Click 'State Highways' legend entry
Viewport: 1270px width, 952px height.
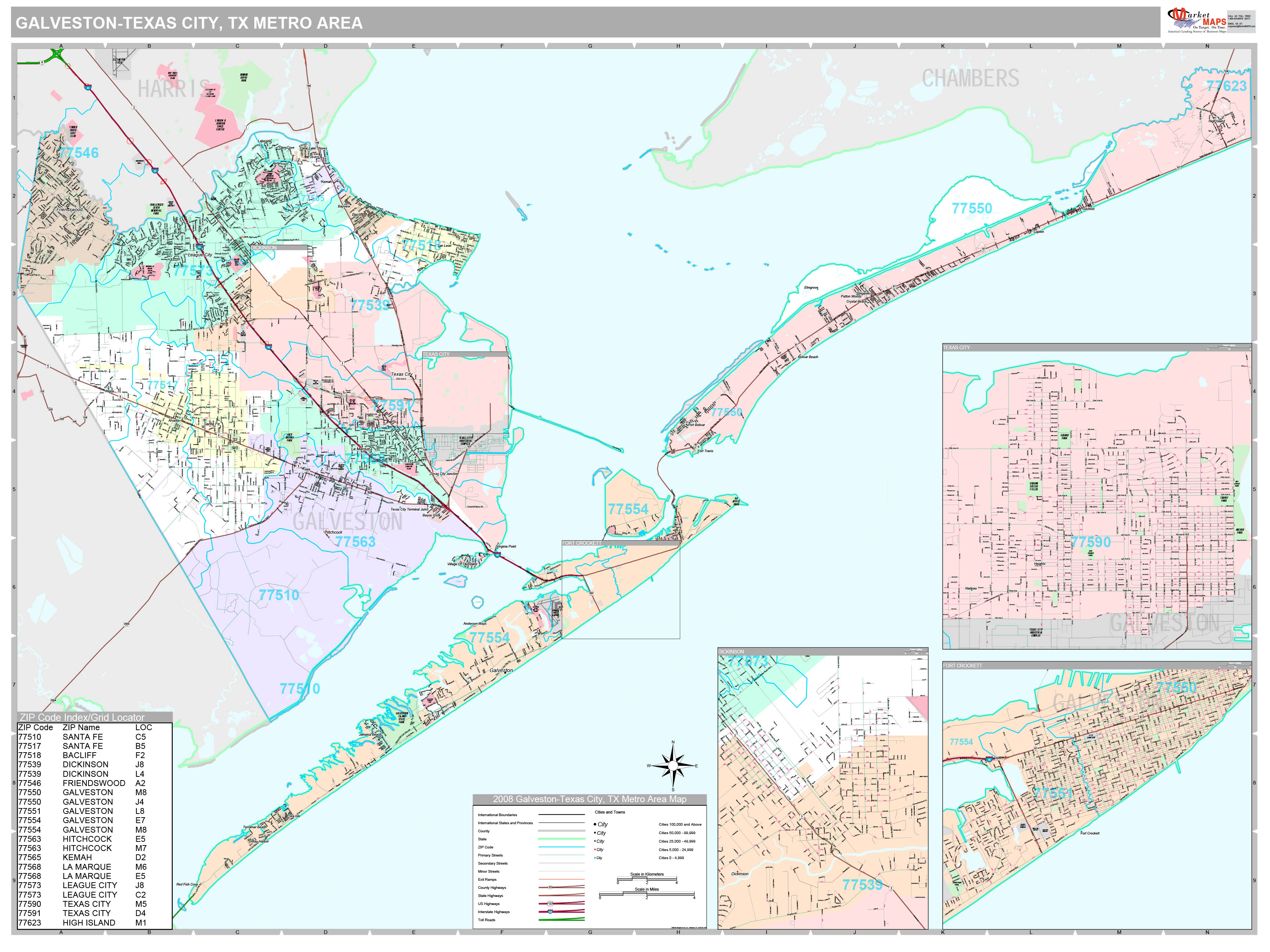[490, 896]
